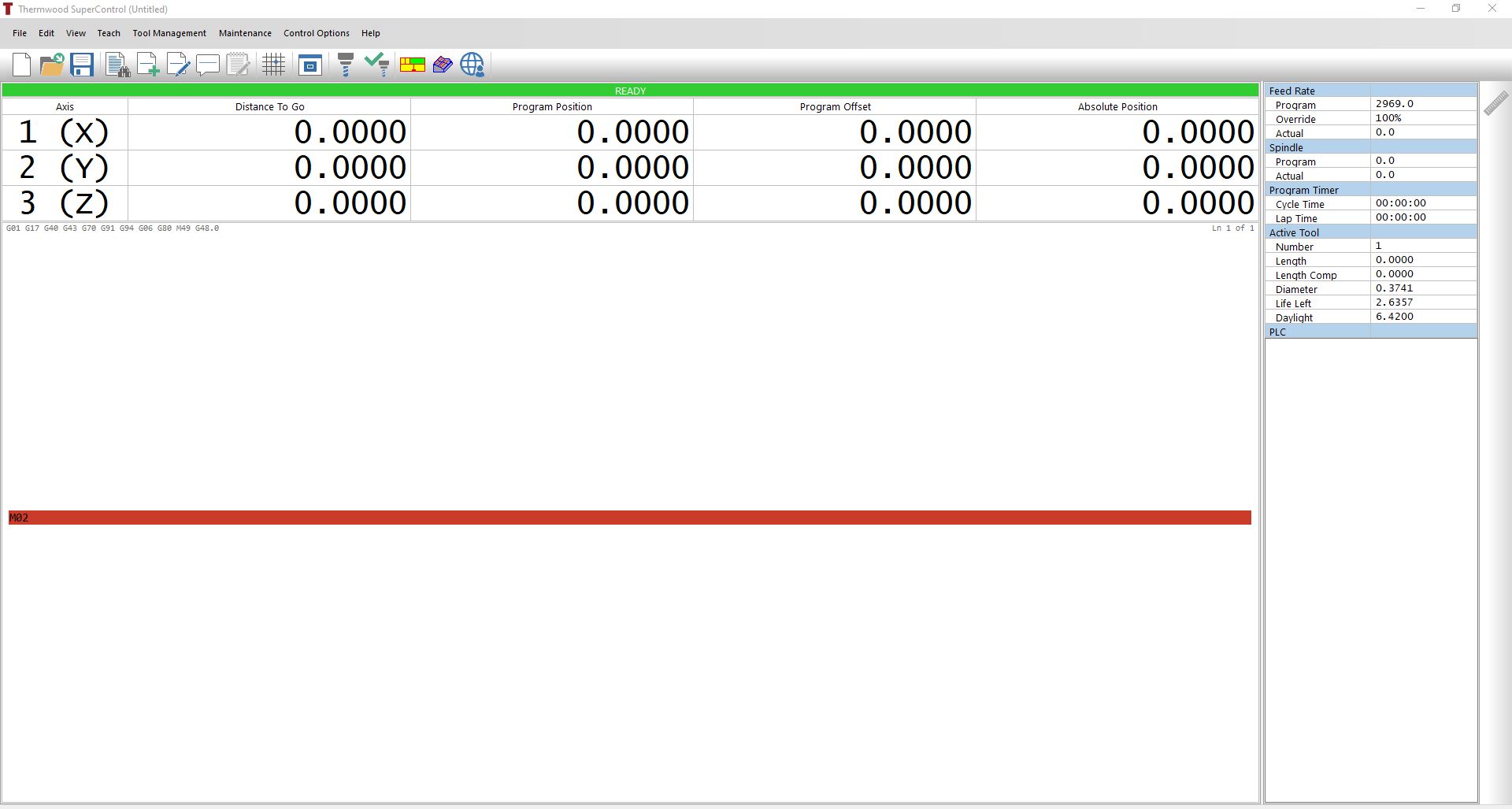Click the PLC section header
Screen dimensions: 1512x809
coord(1371,332)
